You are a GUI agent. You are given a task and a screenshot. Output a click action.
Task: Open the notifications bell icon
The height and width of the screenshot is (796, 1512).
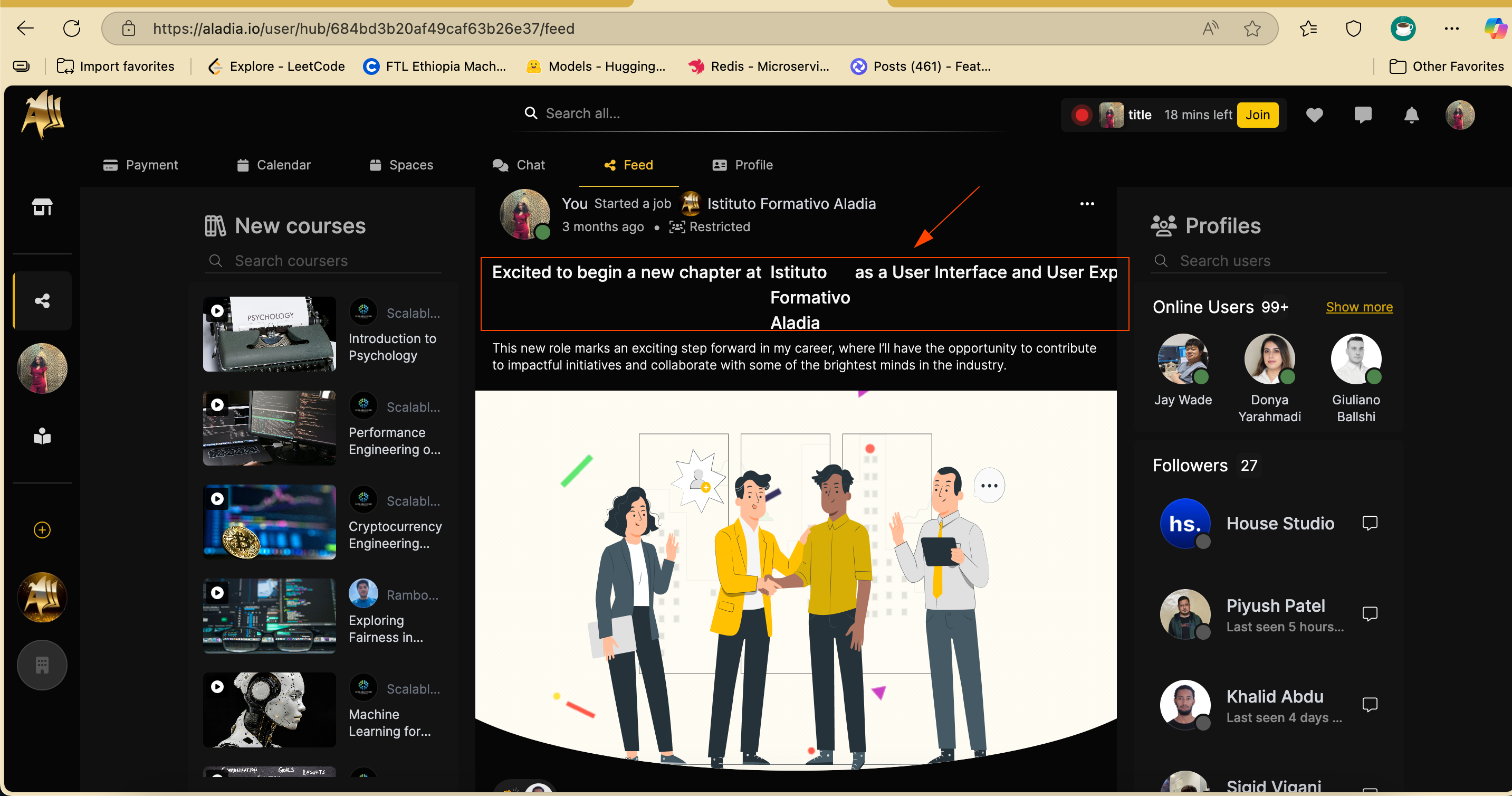[x=1412, y=115]
